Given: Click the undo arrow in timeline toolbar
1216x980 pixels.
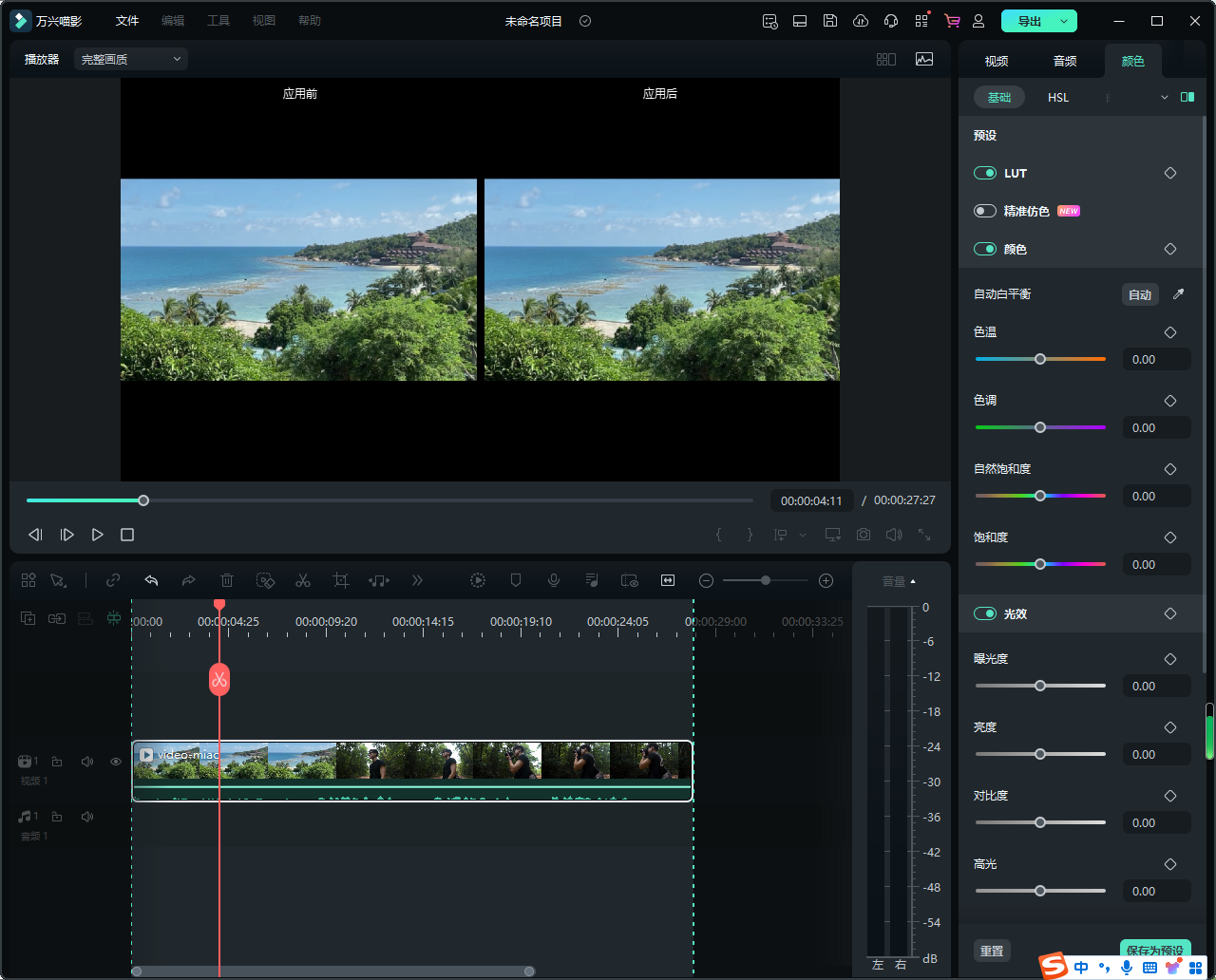Looking at the screenshot, I should 151,580.
